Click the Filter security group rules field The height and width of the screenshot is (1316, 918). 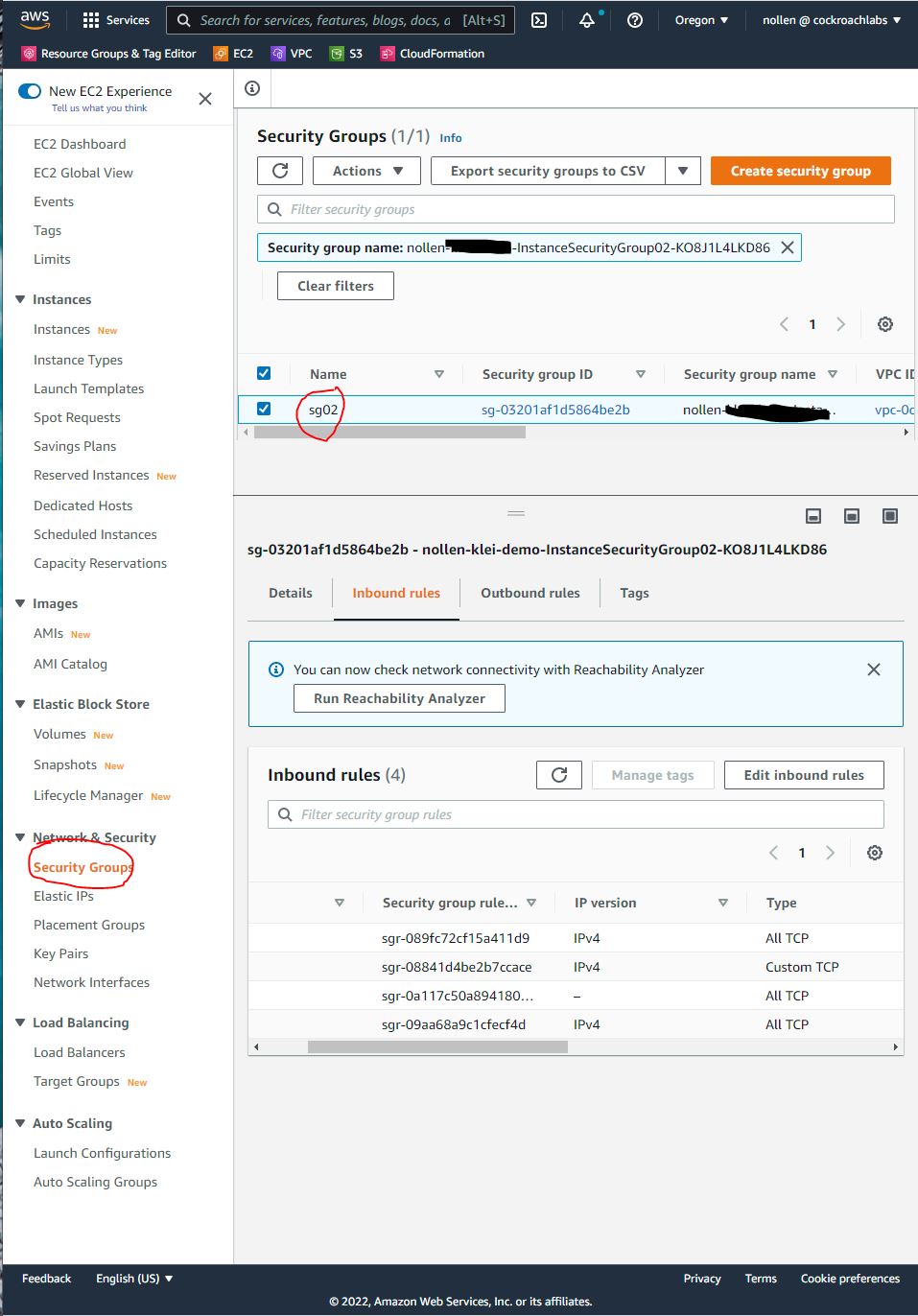point(576,814)
